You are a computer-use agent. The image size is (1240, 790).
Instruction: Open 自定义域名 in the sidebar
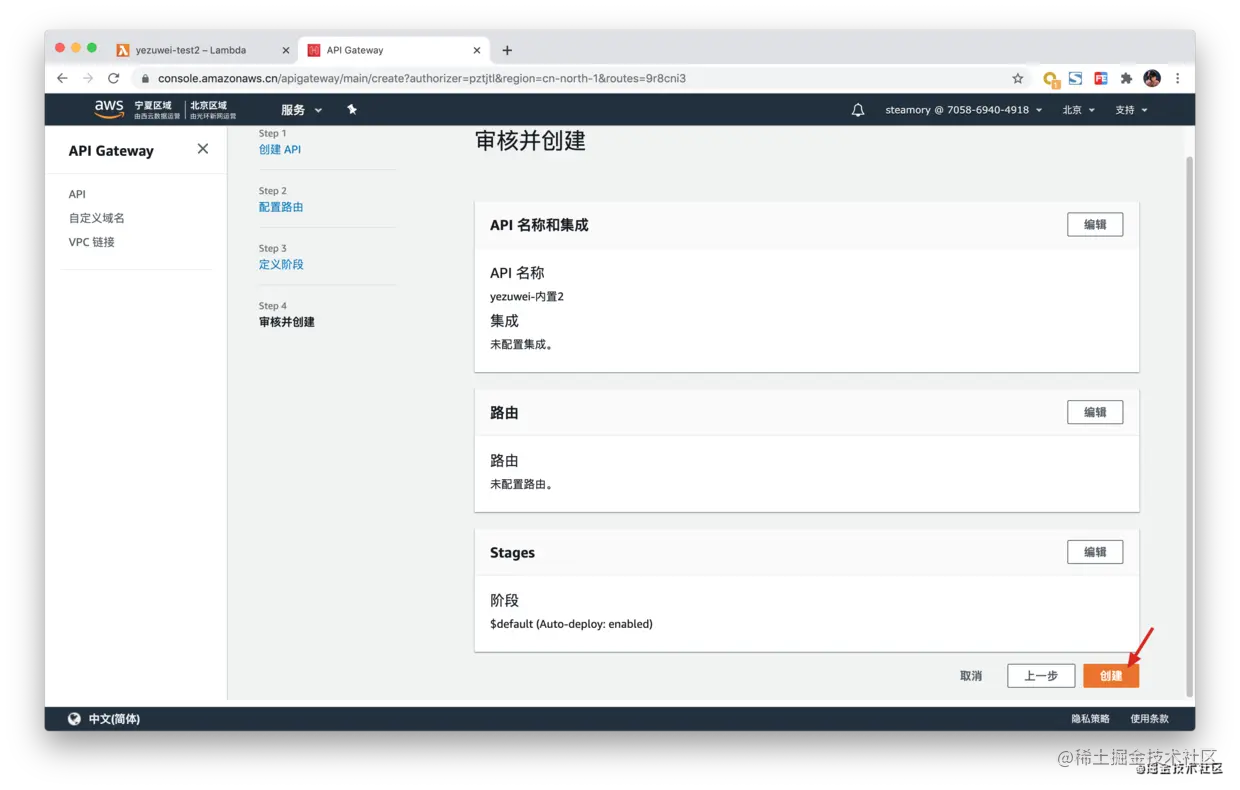click(97, 218)
